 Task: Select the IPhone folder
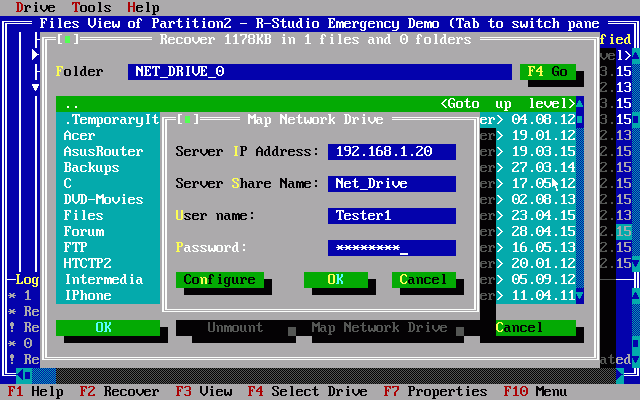point(88,296)
